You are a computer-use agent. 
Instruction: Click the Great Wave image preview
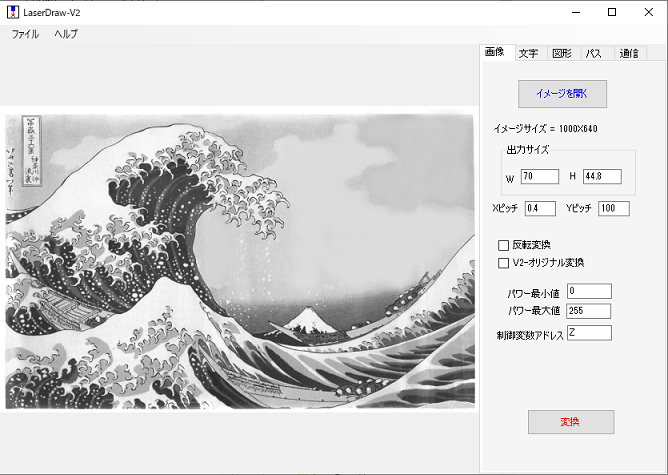[240, 260]
